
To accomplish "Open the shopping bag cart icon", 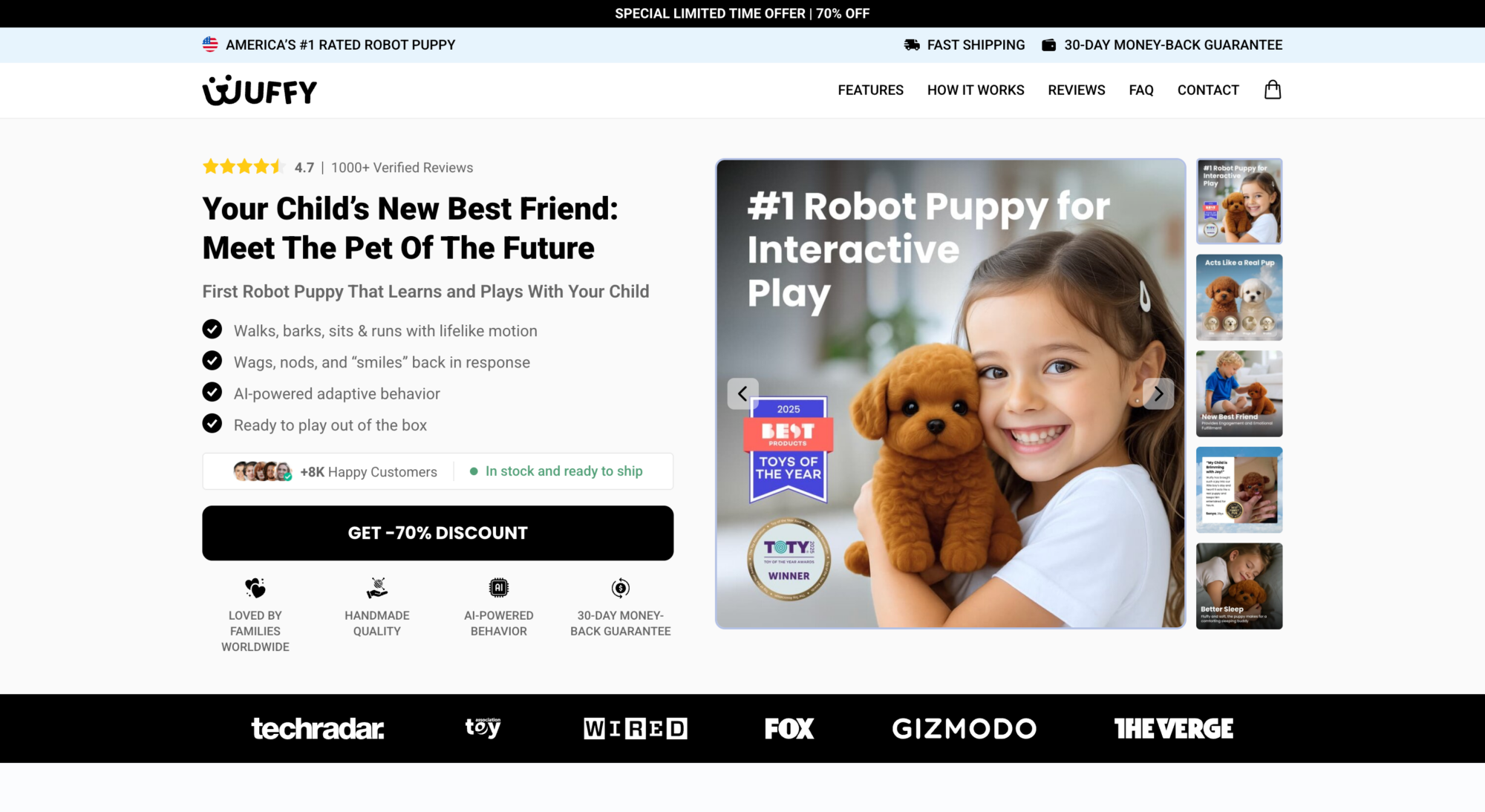I will pyautogui.click(x=1273, y=90).
